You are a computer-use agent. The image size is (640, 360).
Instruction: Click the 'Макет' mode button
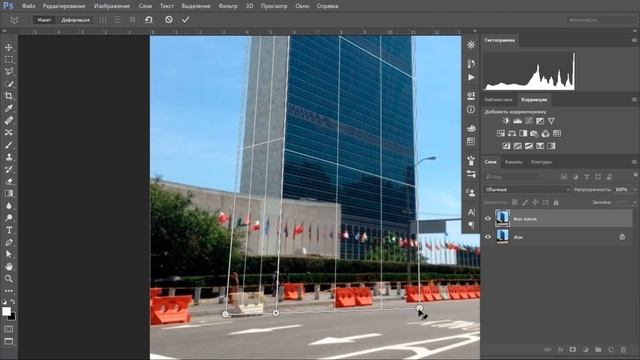(44, 20)
